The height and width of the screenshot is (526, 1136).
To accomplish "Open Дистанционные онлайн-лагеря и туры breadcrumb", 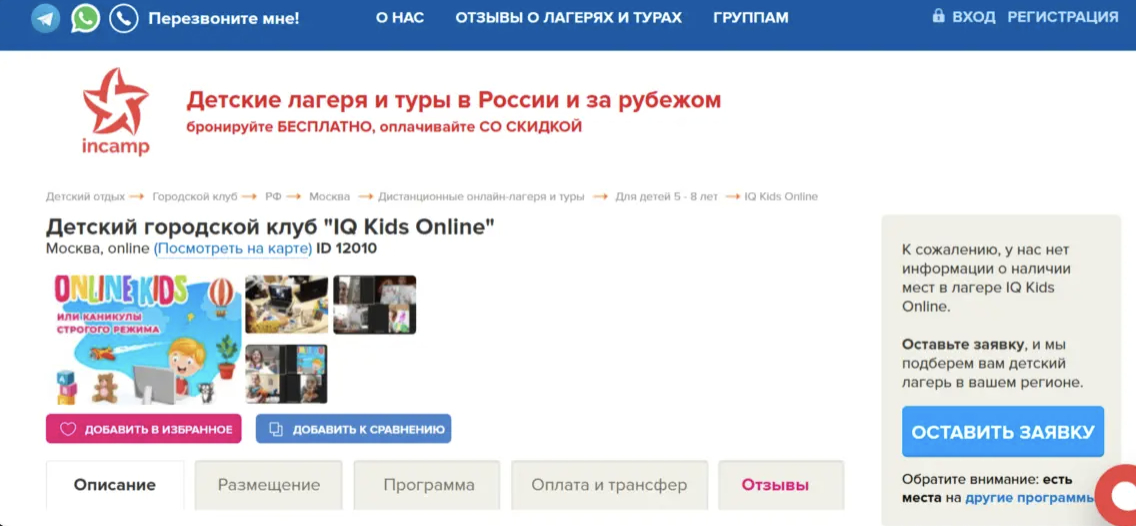I will tap(481, 196).
